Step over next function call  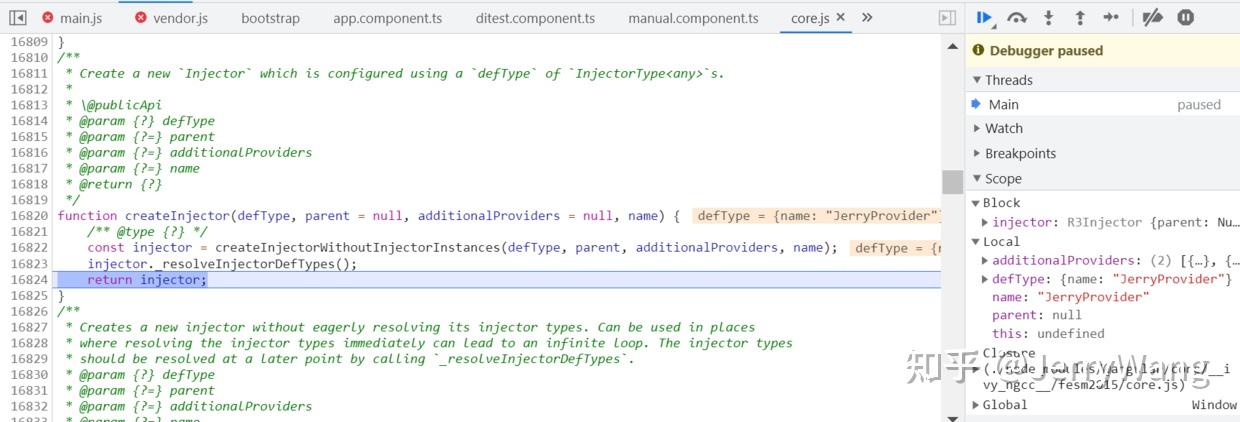coord(1017,17)
